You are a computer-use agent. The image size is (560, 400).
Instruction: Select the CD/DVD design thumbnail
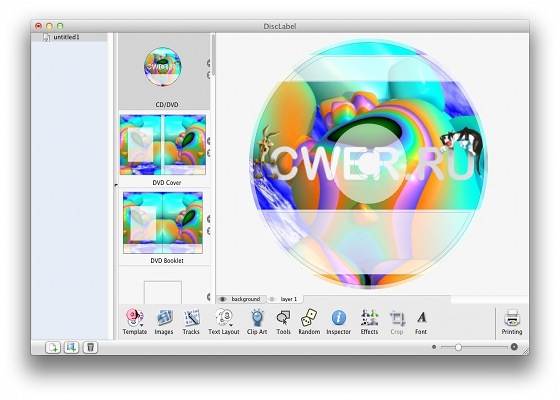[x=162, y=67]
